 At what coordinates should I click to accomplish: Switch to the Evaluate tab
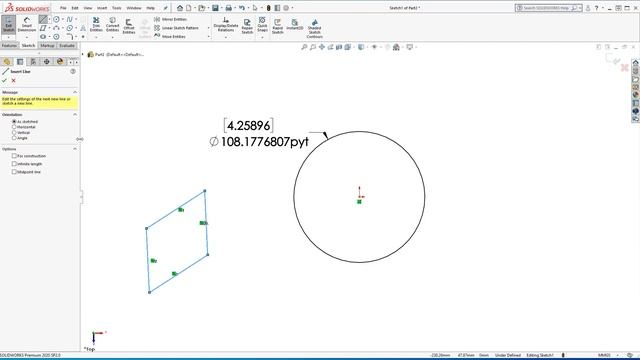tap(67, 46)
